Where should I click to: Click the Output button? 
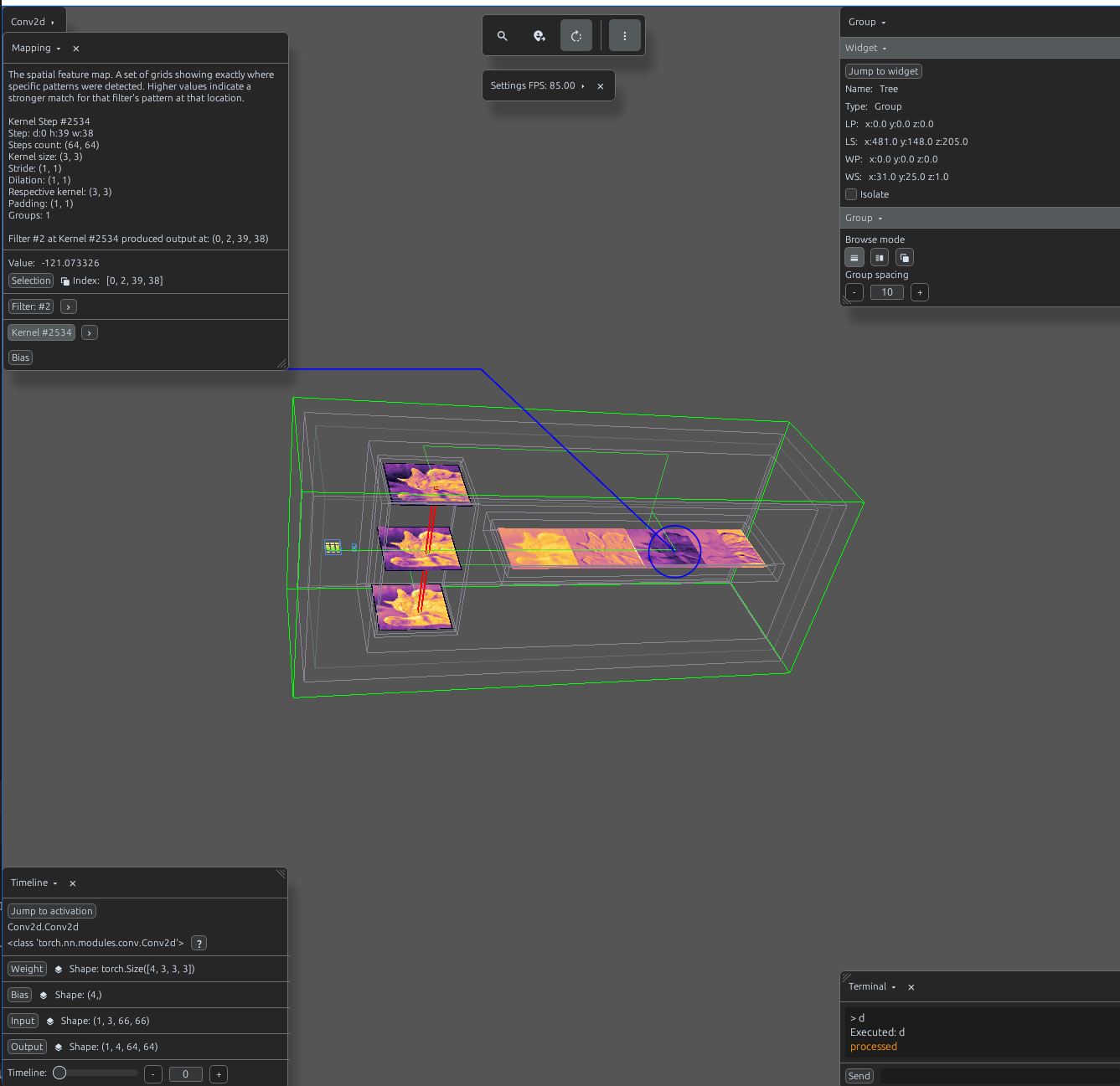[x=27, y=1047]
